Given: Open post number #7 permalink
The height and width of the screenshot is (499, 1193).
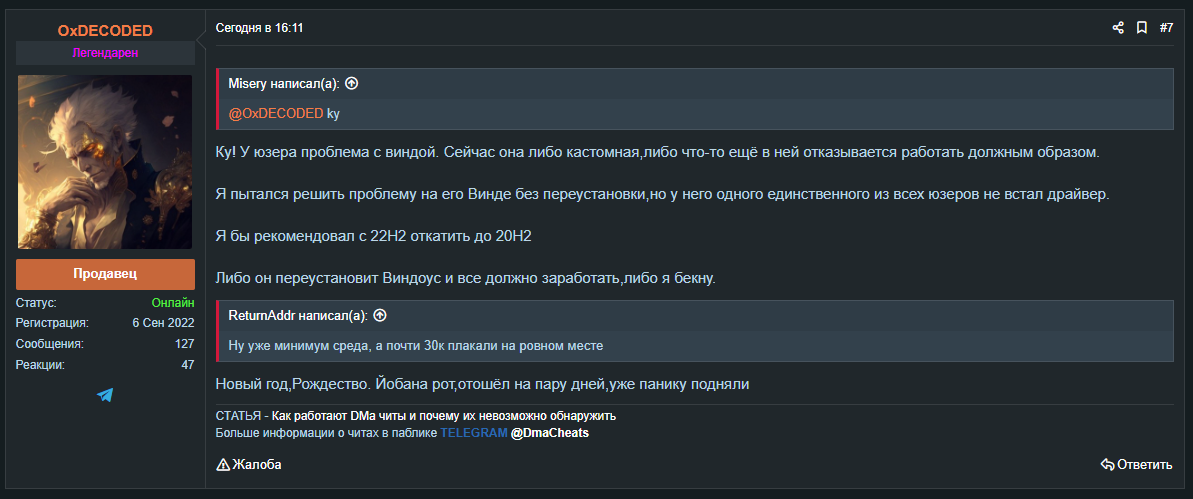Looking at the screenshot, I should 1166,28.
